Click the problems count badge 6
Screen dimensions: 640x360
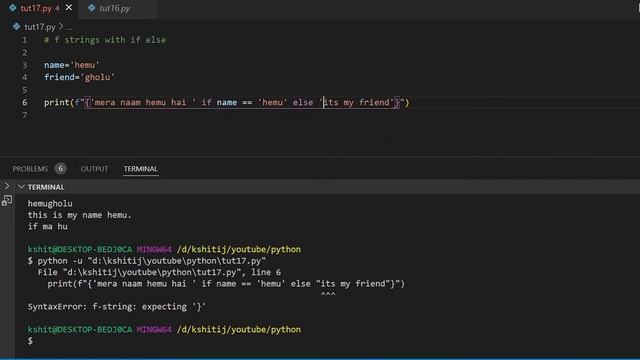point(60,169)
